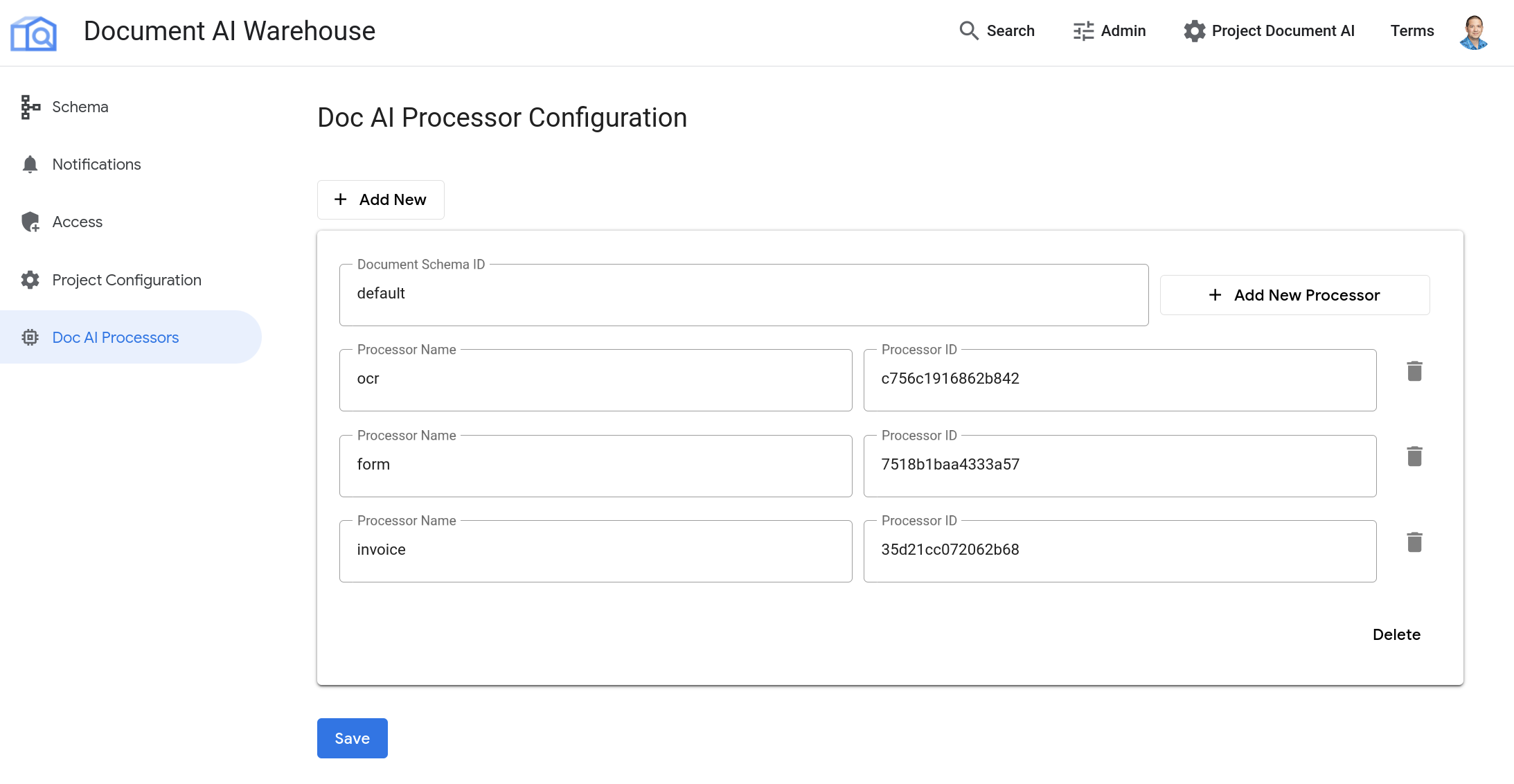
Task: Click Delete link at bottom of configuration
Action: pos(1397,634)
